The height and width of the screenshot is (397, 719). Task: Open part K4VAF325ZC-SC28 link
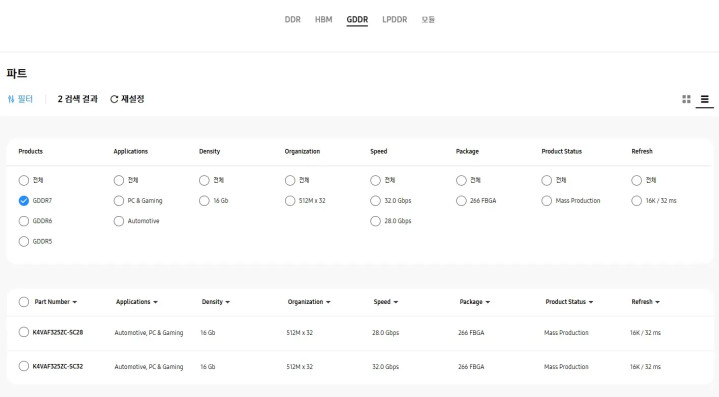pos(58,332)
